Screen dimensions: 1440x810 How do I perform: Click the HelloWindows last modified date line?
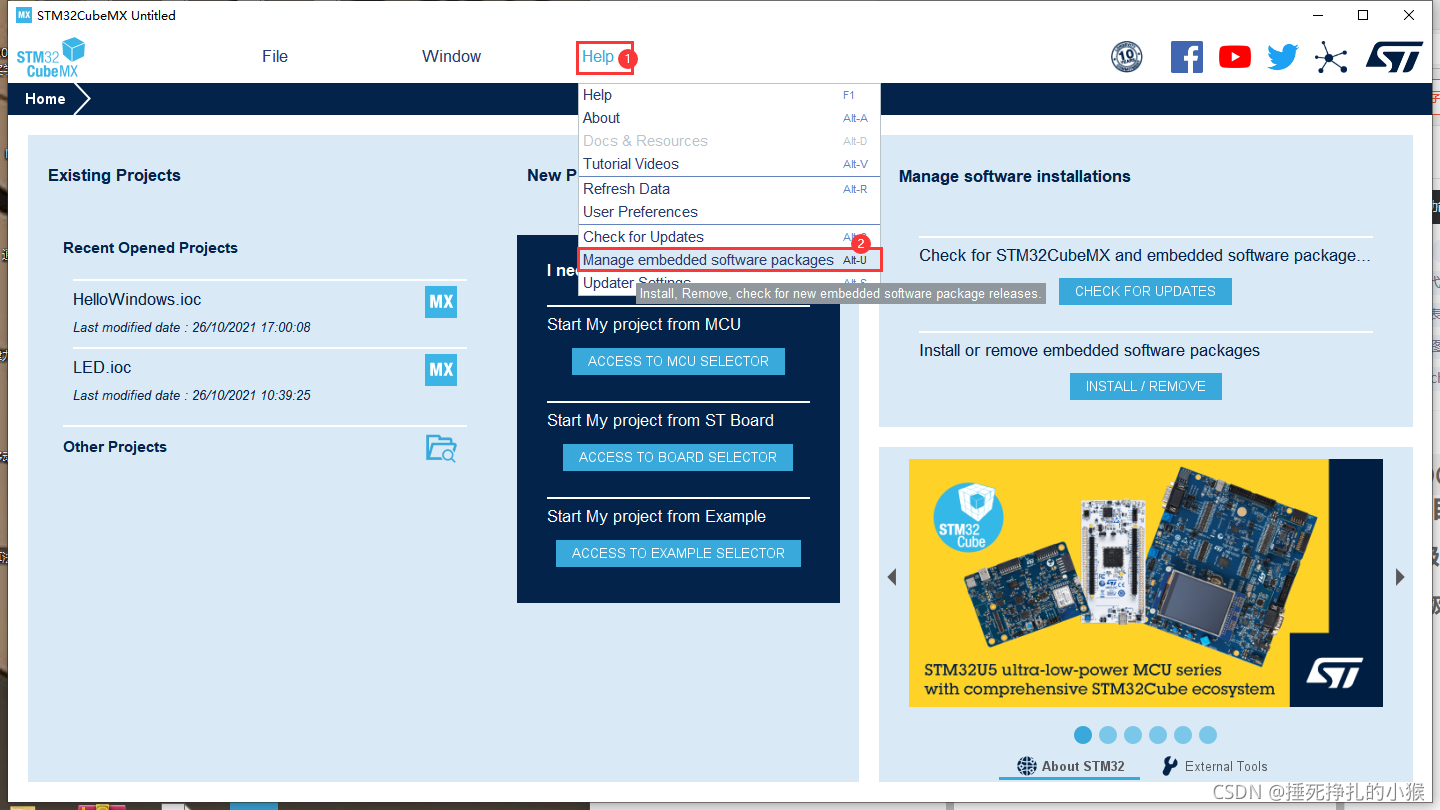[x=192, y=327]
